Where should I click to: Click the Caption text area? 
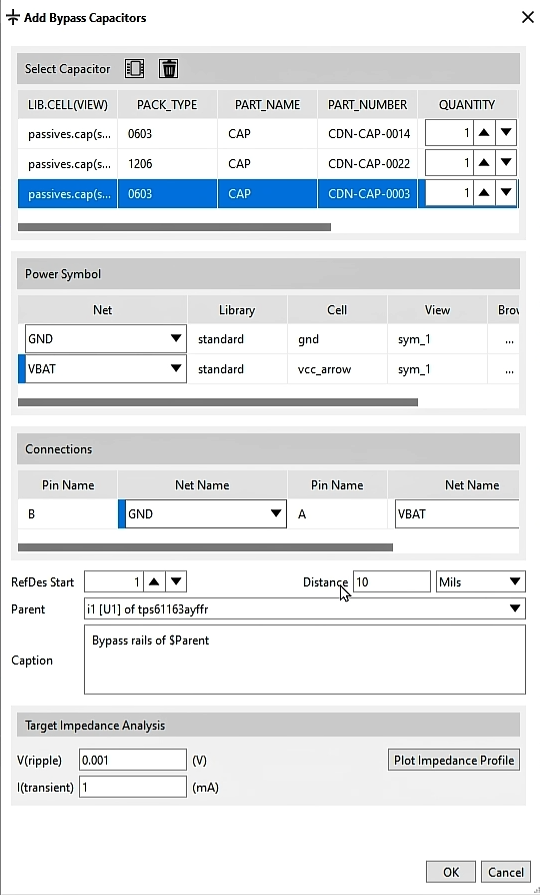point(304,659)
